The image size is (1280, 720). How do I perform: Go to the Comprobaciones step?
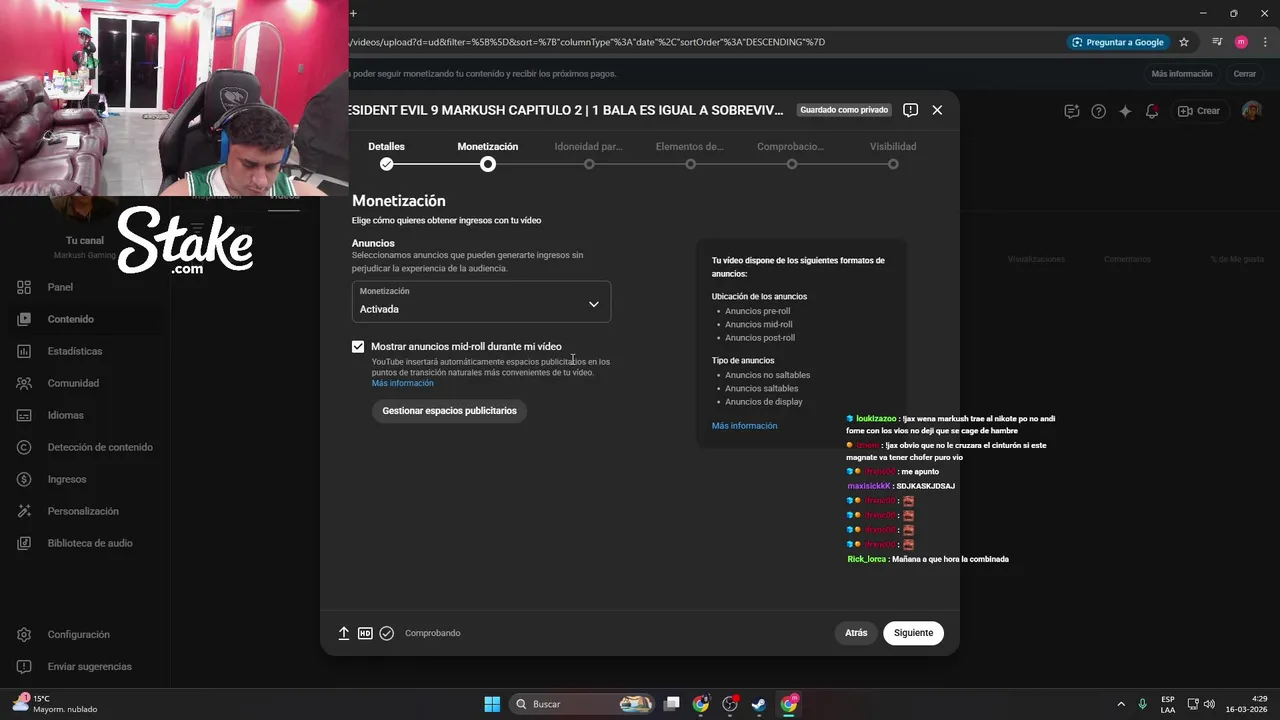coord(791,155)
